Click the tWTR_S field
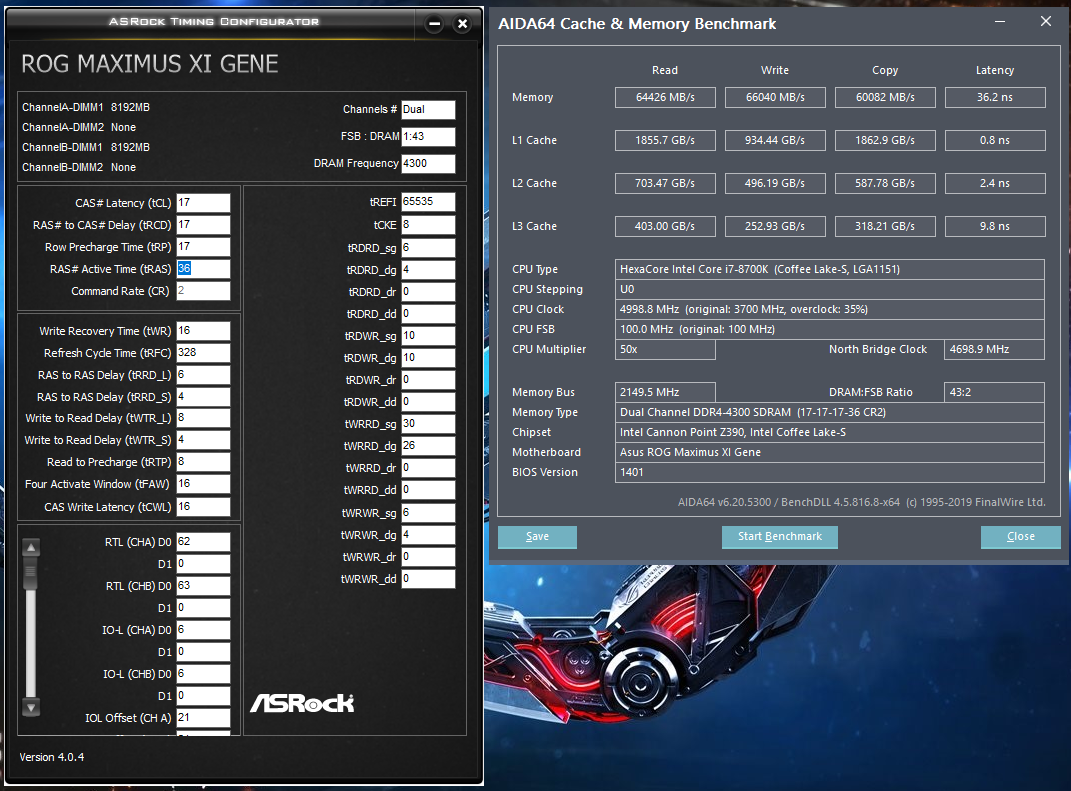Viewport: 1071px width, 791px height. tap(203, 440)
